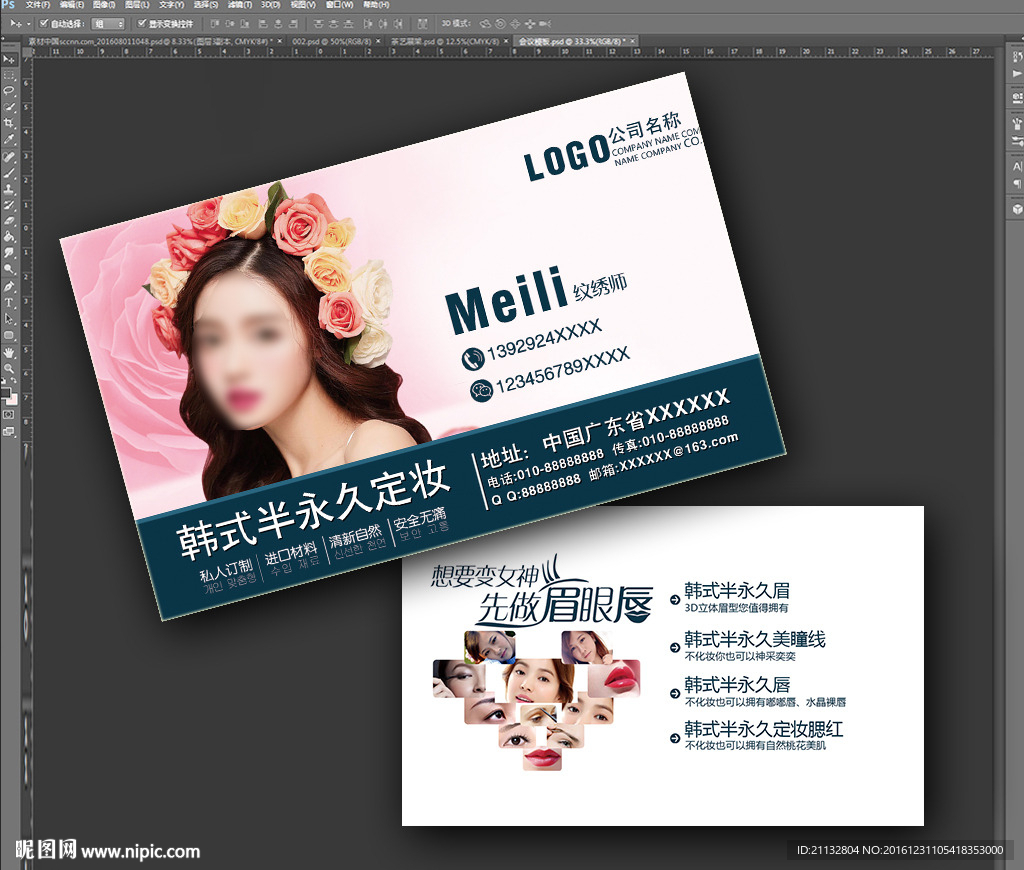
Task: Select the Path Selection tool
Action: [x=8, y=319]
